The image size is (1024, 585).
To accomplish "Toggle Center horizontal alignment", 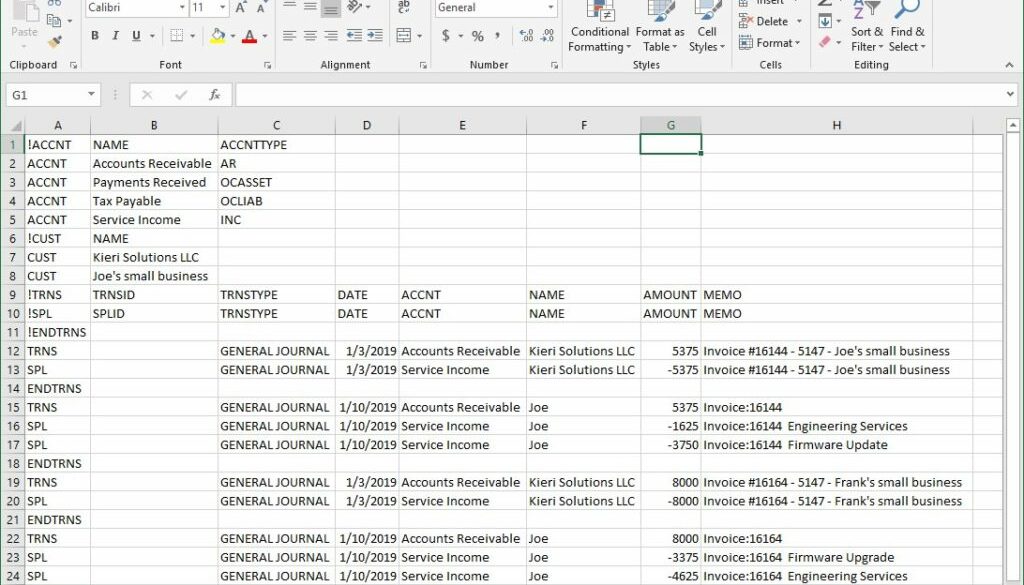I will (310, 35).
